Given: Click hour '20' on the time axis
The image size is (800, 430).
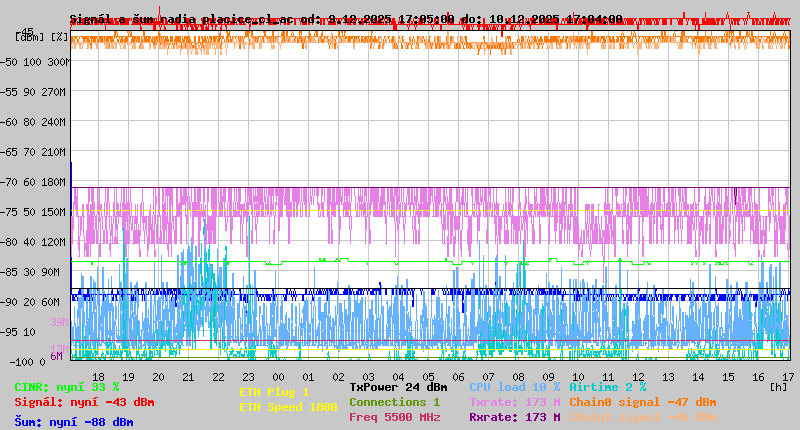Looking at the screenshot, I should coord(159,377).
